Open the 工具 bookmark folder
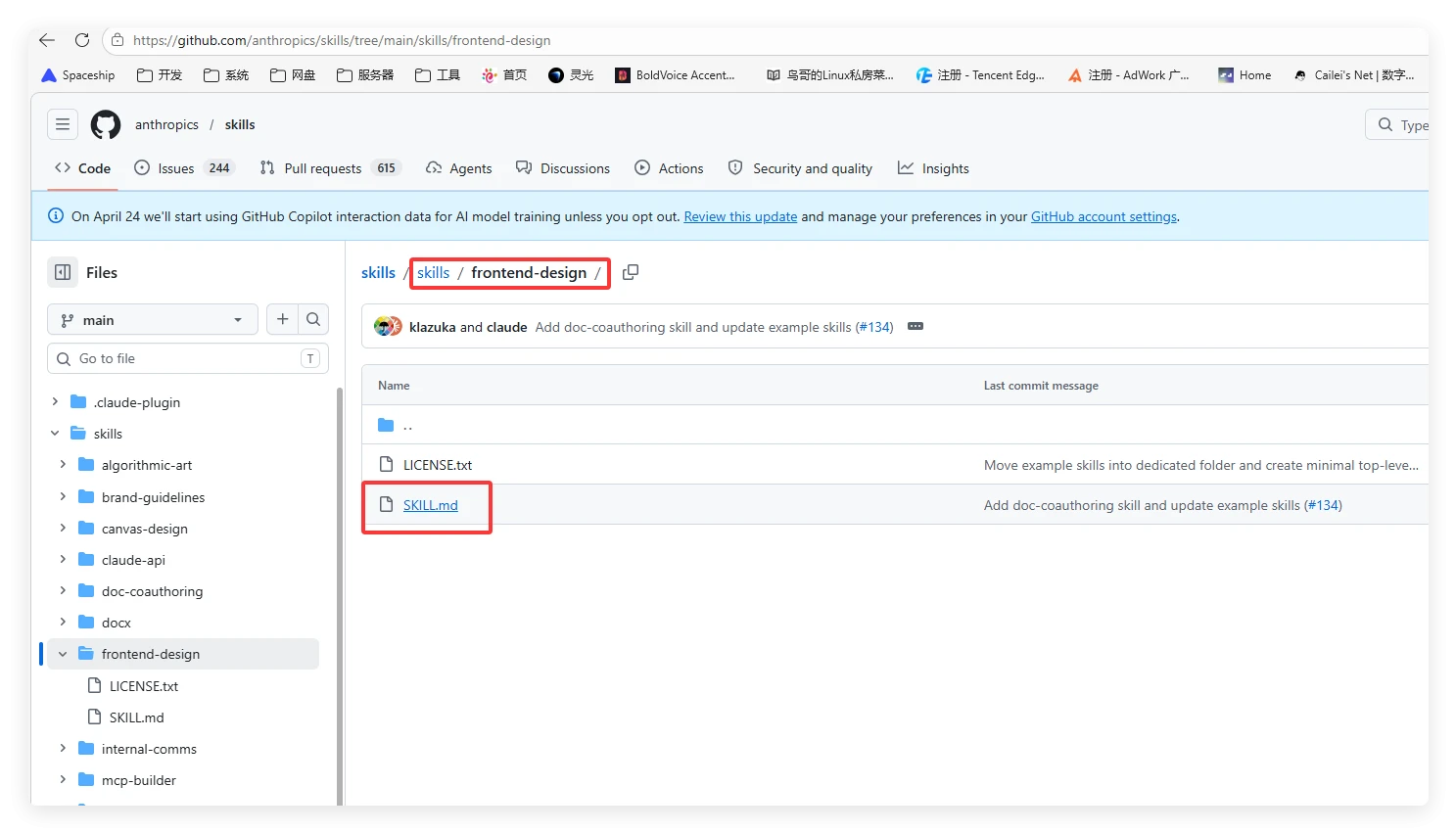 pos(438,75)
